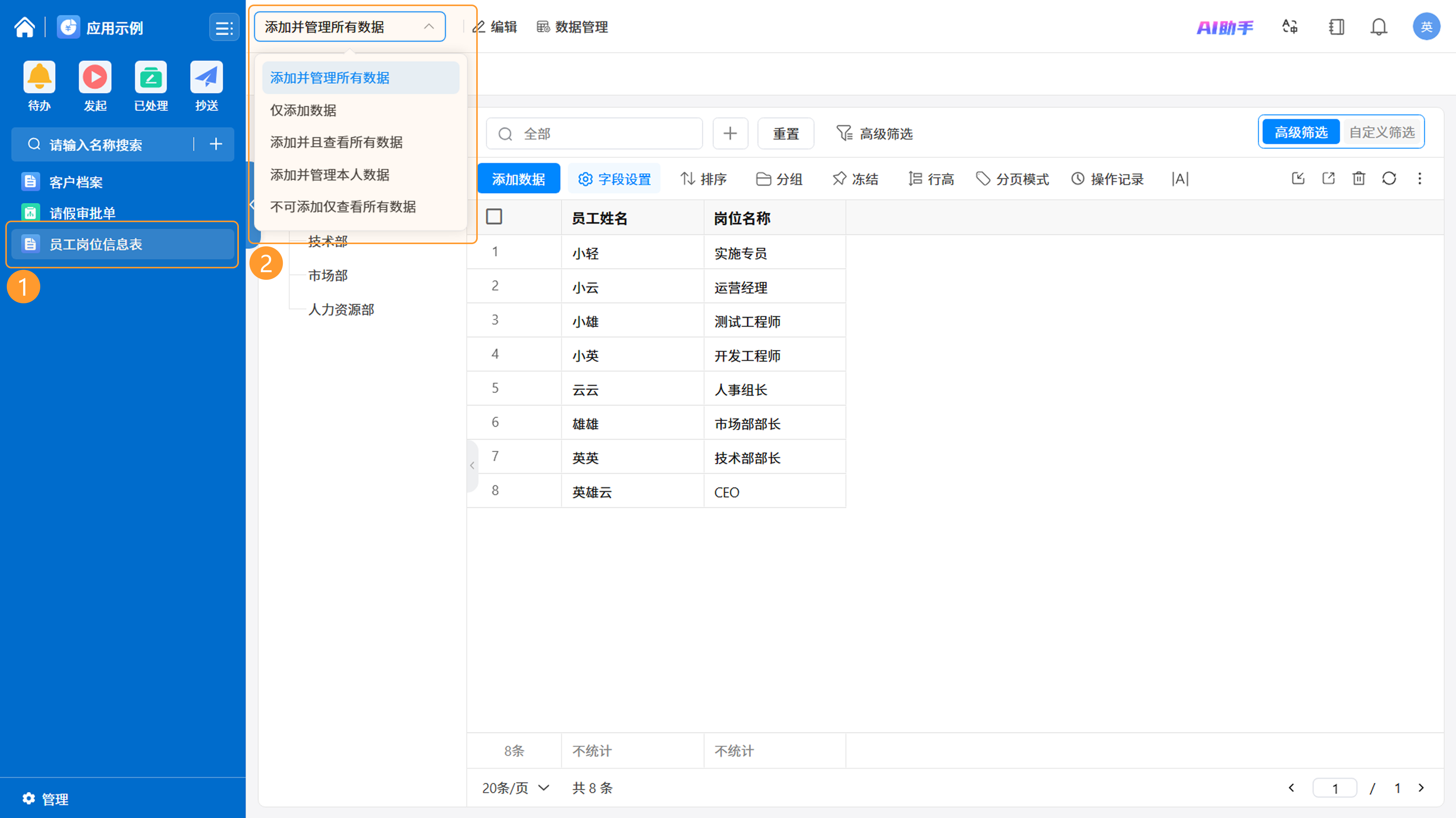Toggle 分页模式
This screenshot has height=818, width=1456.
[x=1012, y=179]
